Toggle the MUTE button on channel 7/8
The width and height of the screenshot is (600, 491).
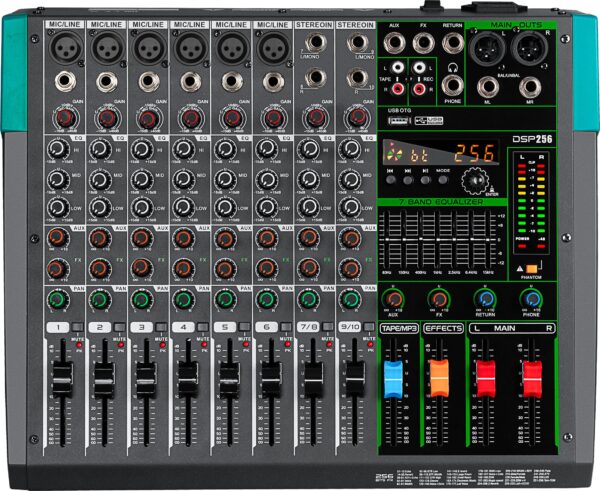[328, 328]
